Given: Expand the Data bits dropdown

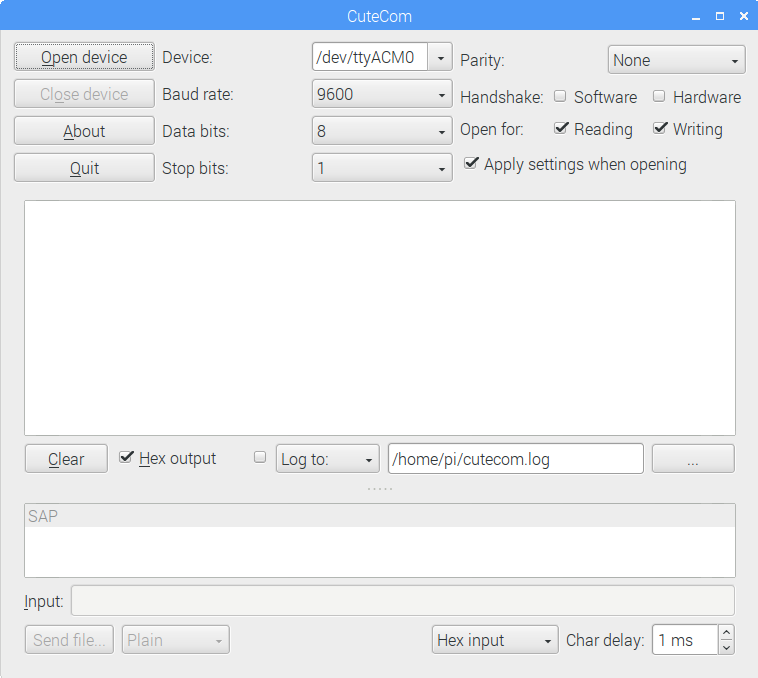Looking at the screenshot, I should pos(382,131).
